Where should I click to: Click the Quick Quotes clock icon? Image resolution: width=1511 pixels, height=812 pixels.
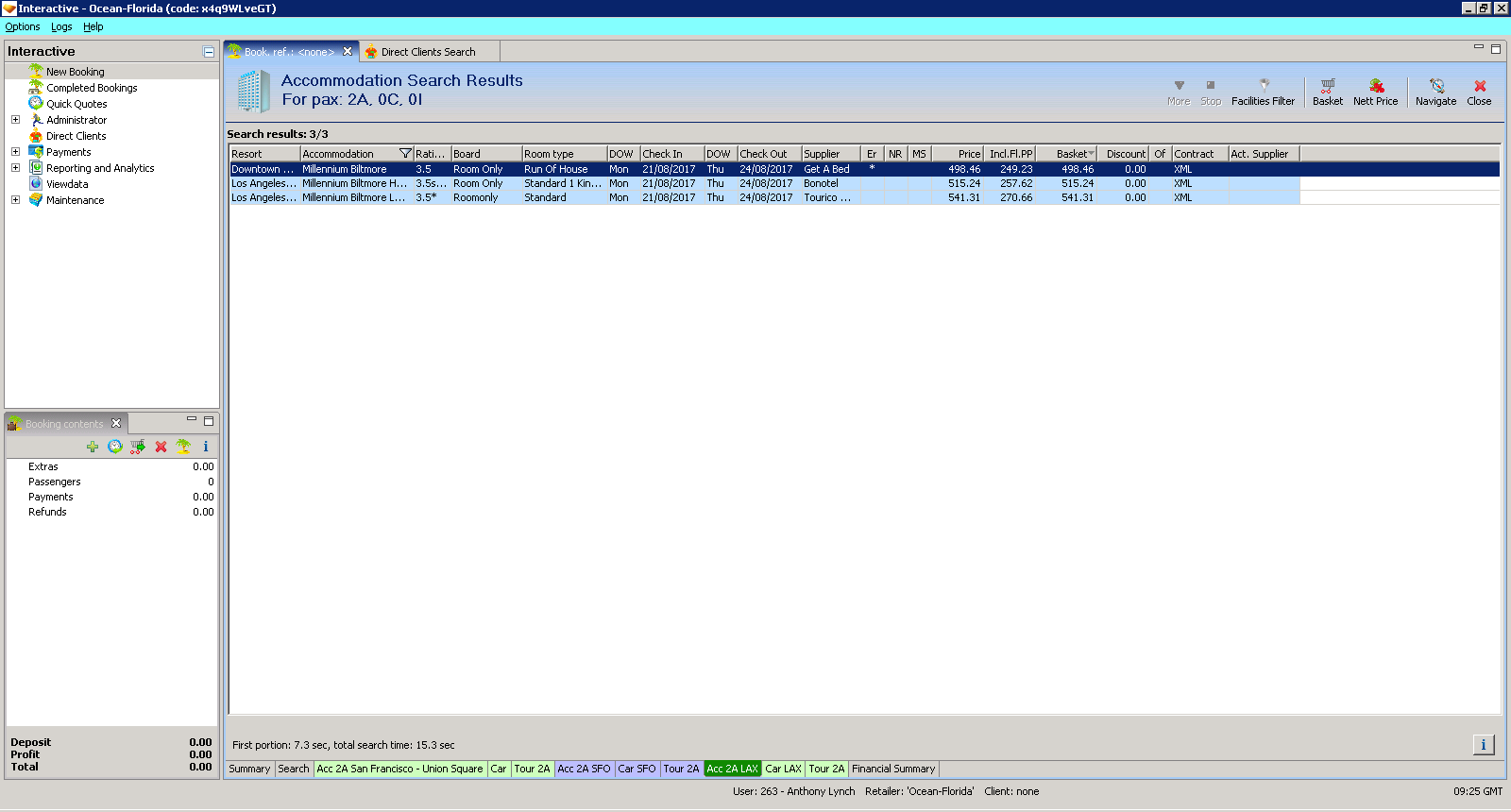[x=36, y=103]
